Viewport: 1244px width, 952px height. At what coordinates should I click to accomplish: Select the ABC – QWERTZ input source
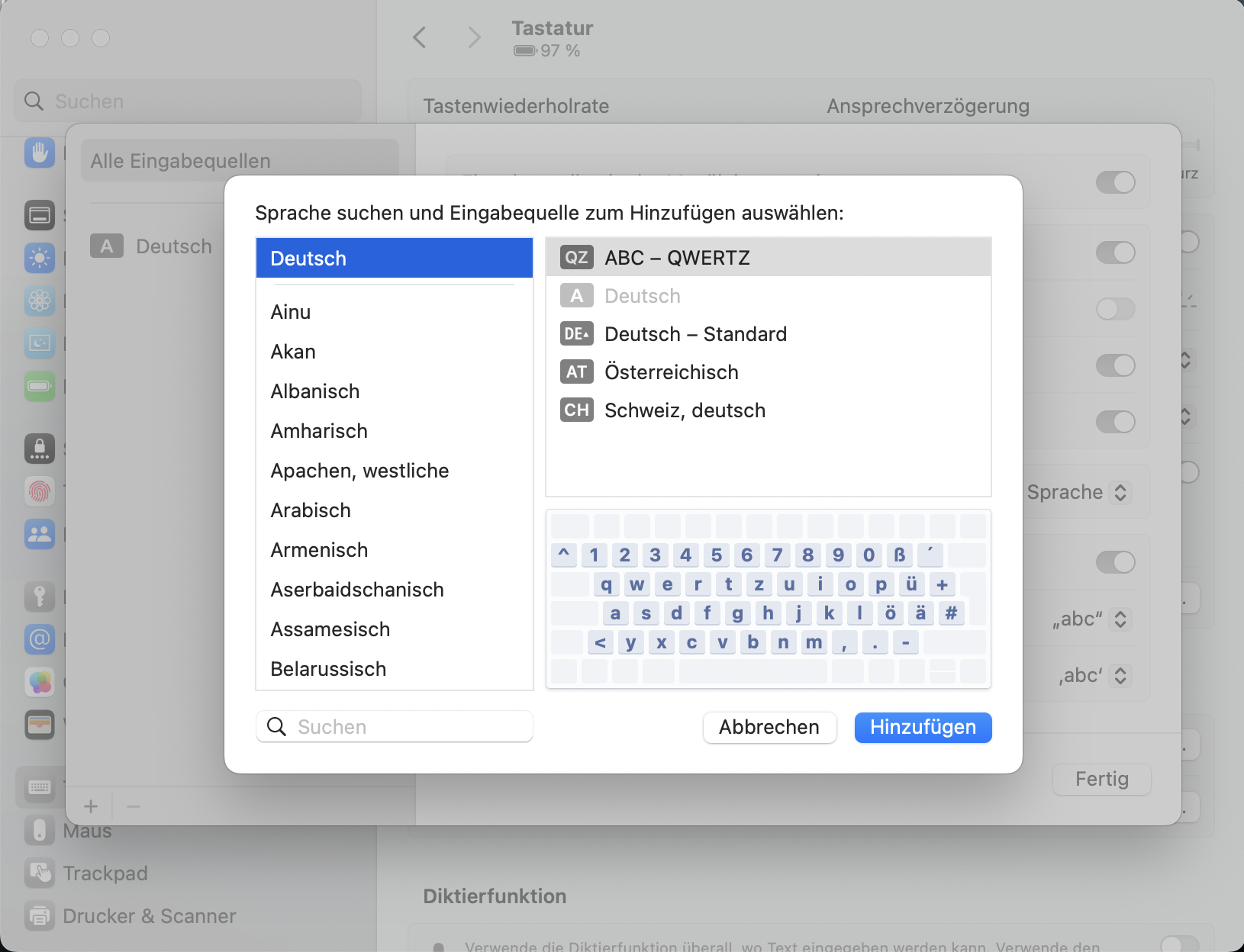[x=769, y=257]
